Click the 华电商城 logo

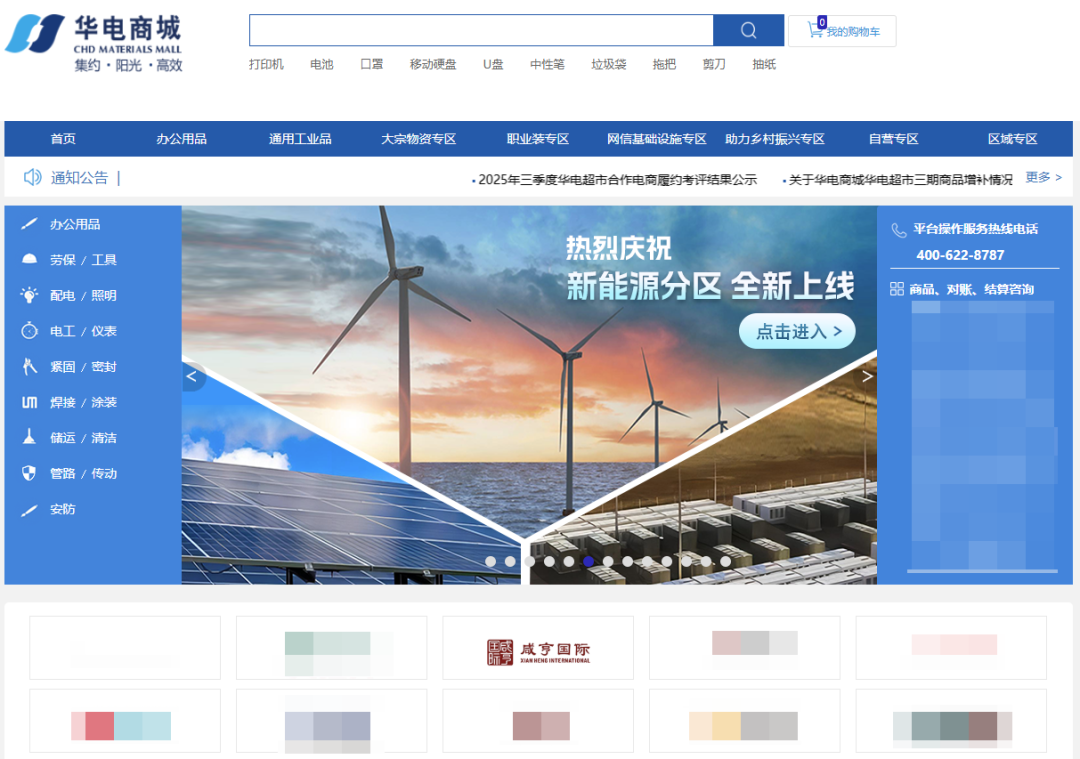tap(94, 44)
